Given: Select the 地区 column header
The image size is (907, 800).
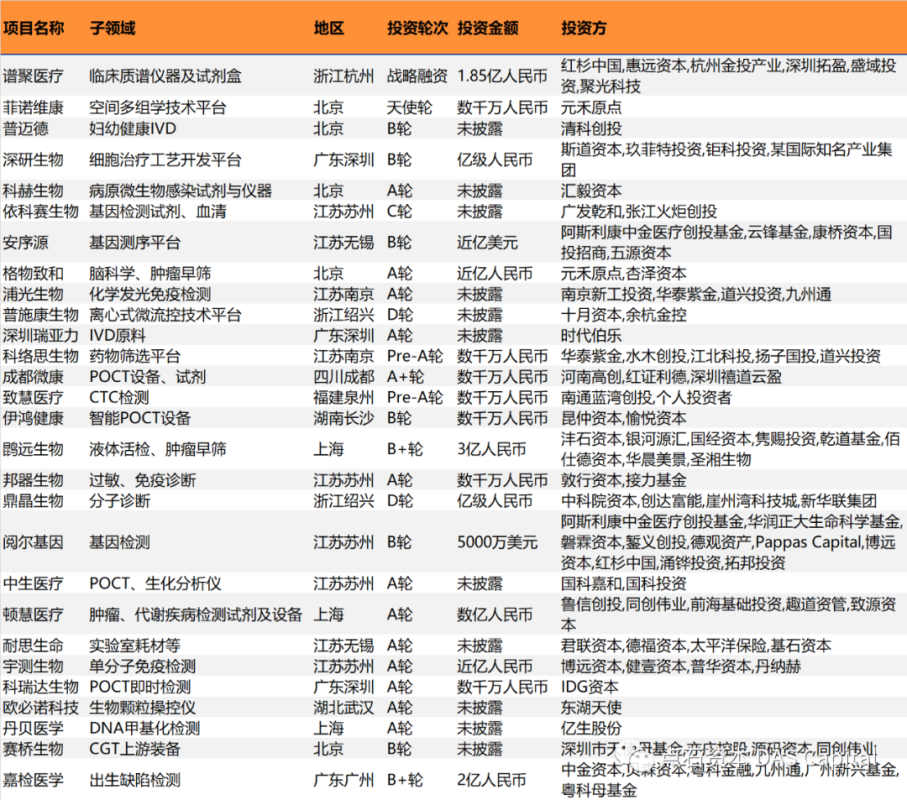Looking at the screenshot, I should (329, 28).
